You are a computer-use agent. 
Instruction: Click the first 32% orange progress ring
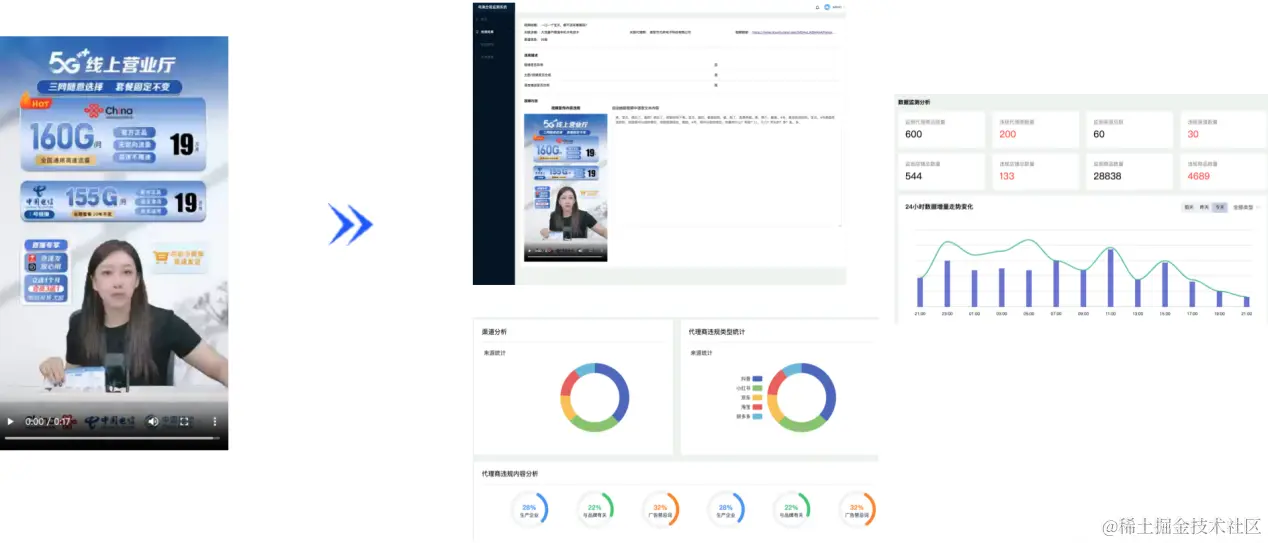coord(660,509)
